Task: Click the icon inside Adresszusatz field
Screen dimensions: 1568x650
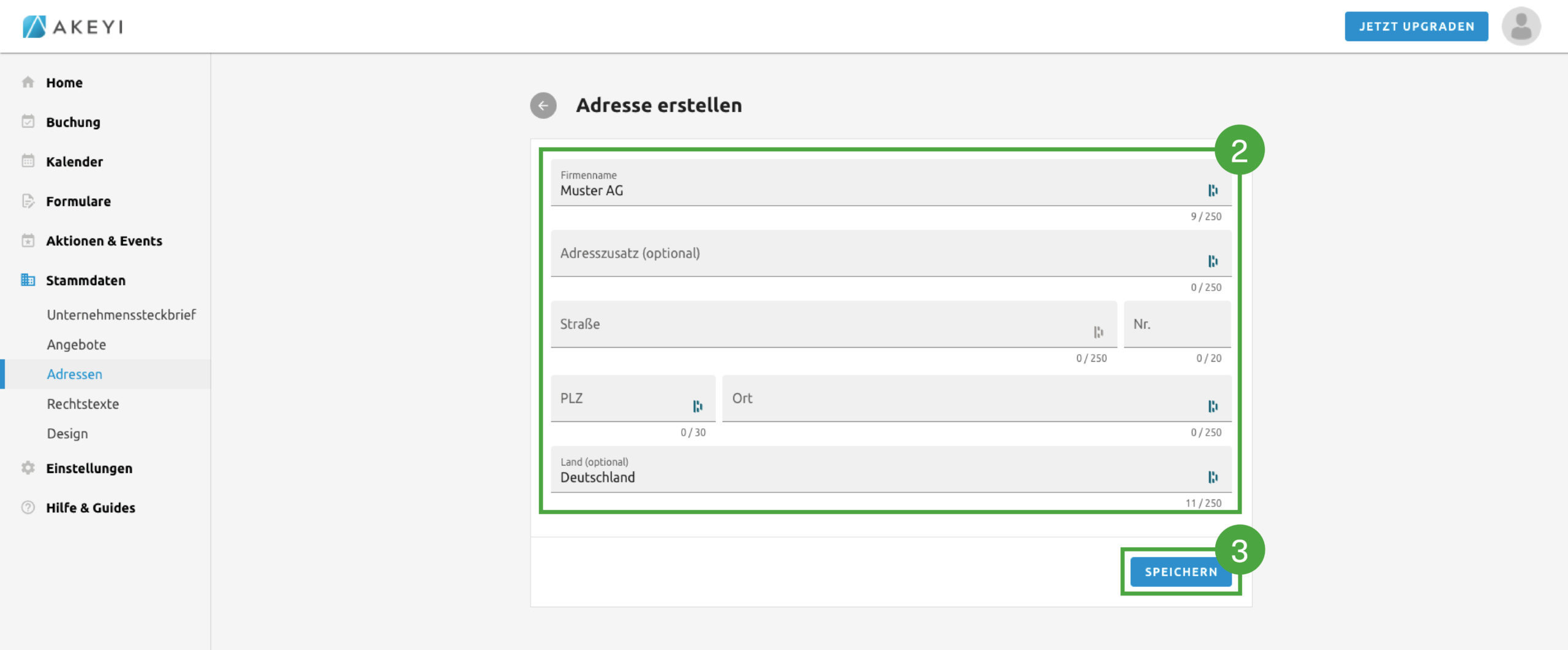Action: 1212,261
